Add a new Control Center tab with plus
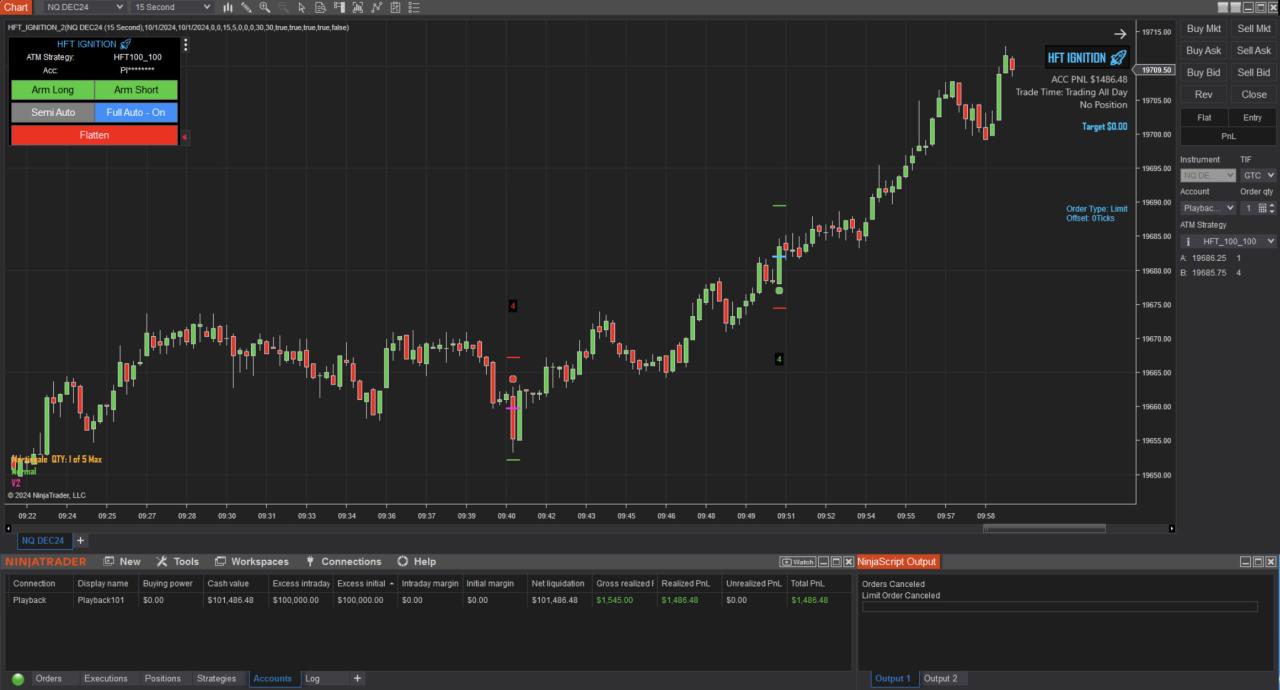 pos(357,679)
